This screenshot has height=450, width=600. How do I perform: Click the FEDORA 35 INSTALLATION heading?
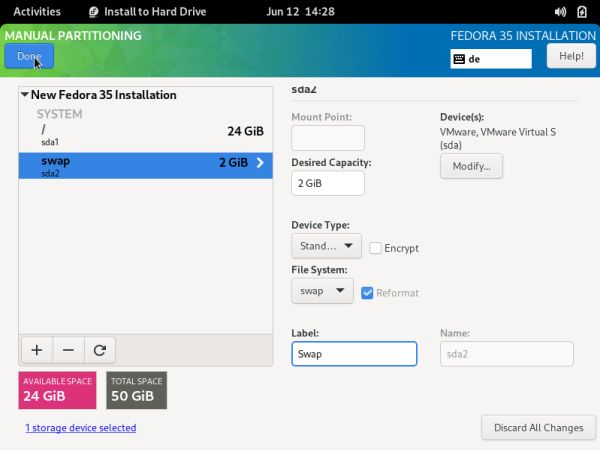click(523, 36)
